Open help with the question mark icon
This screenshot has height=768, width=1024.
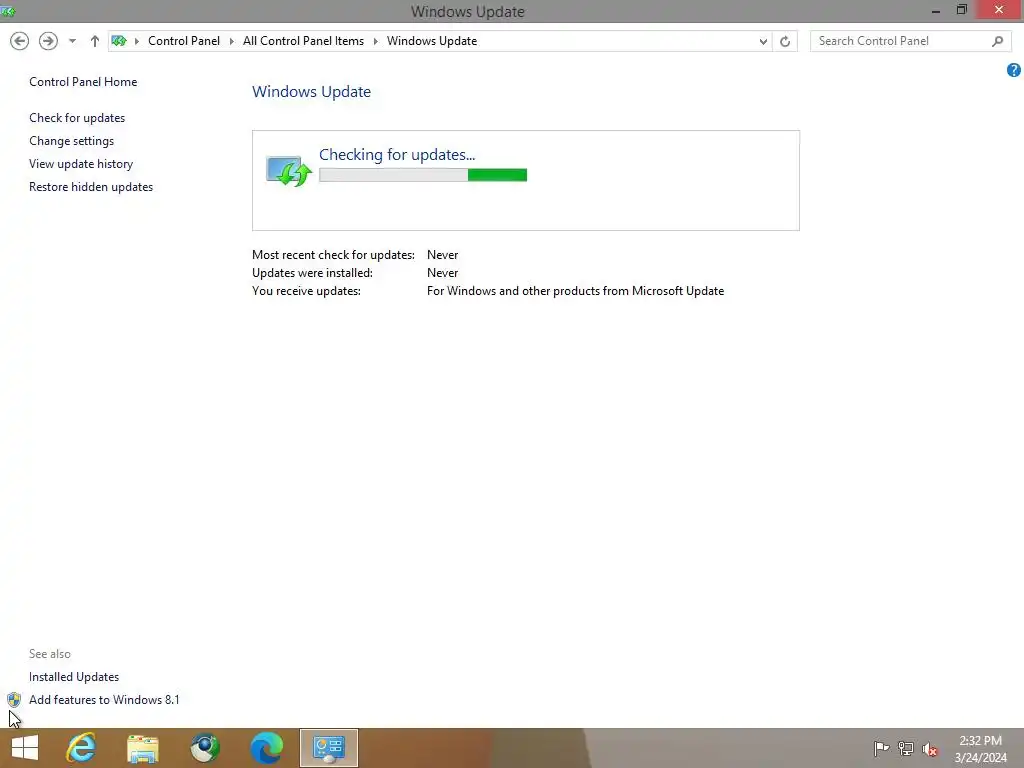click(x=1014, y=71)
